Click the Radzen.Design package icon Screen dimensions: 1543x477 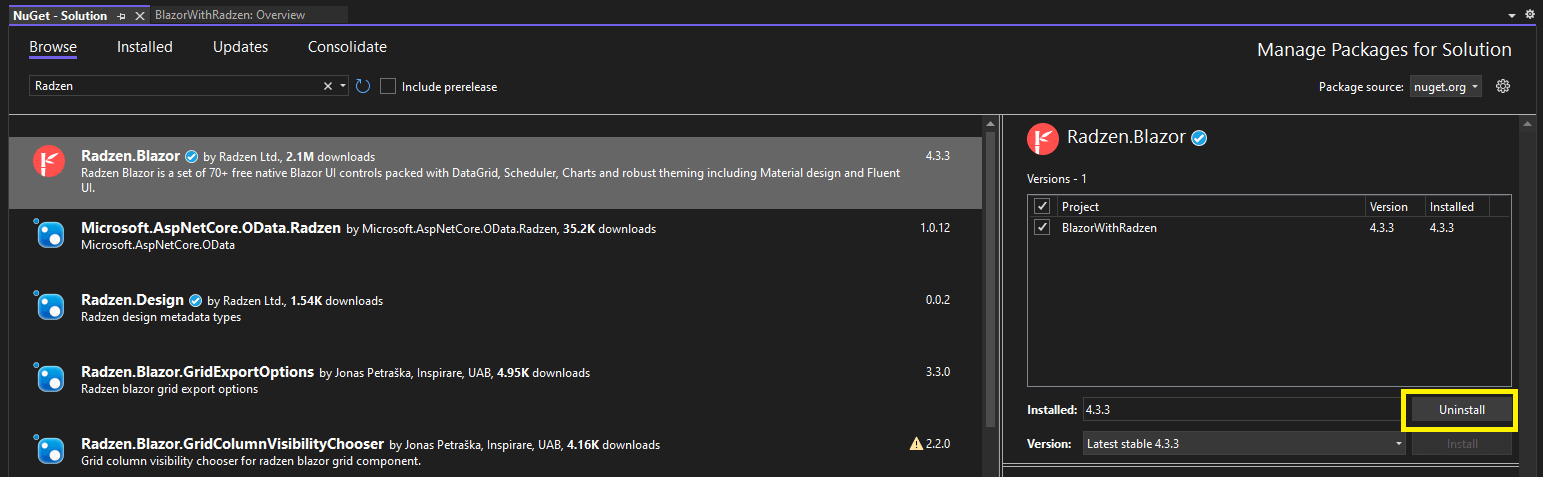[49, 306]
